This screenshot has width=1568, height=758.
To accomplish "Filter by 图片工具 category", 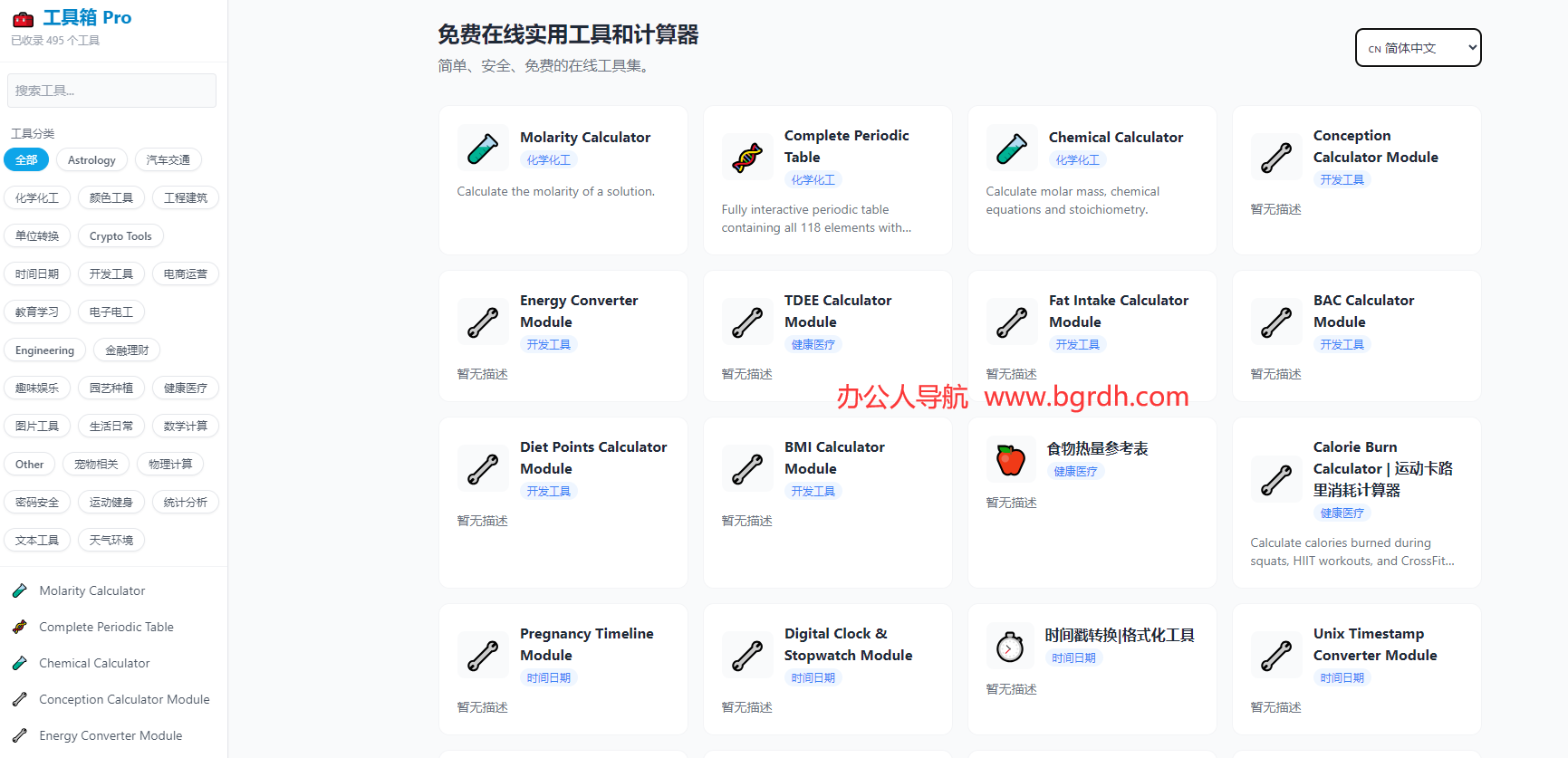I will click(37, 427).
